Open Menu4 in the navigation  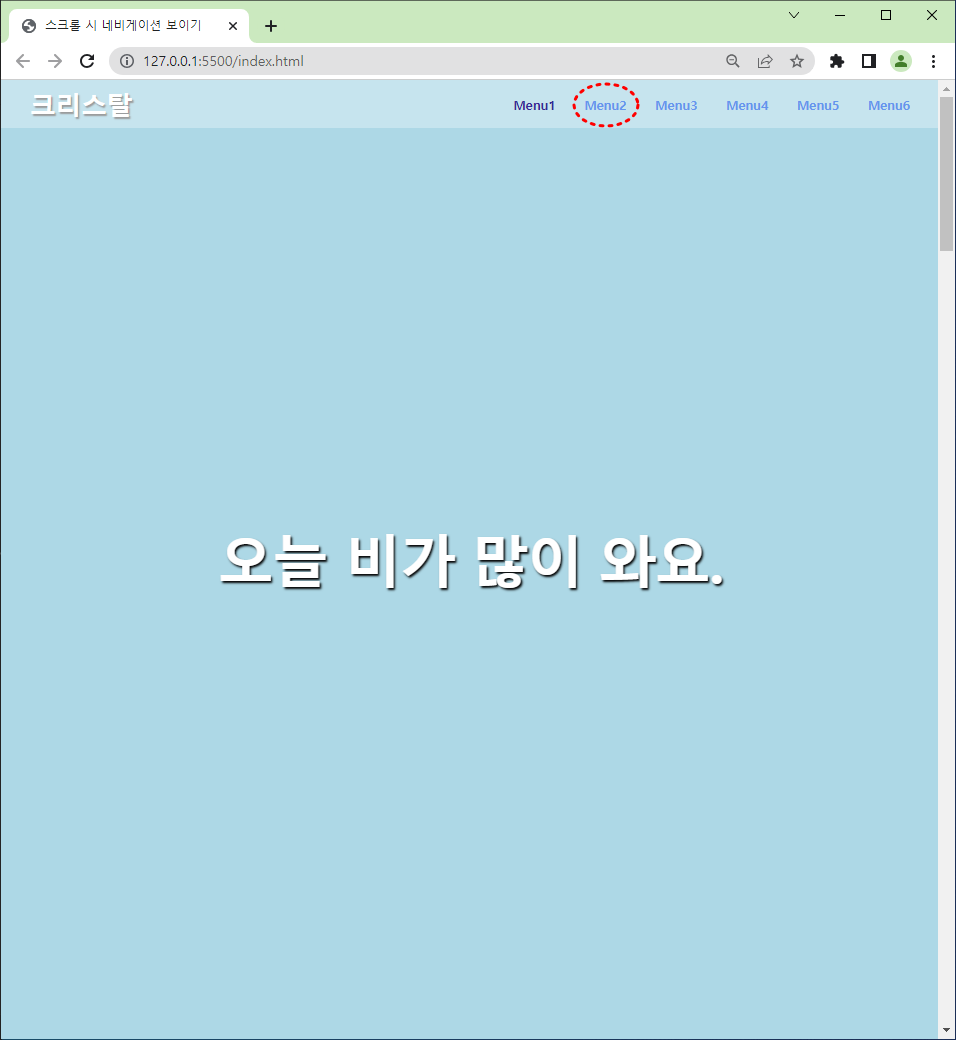[x=747, y=105]
